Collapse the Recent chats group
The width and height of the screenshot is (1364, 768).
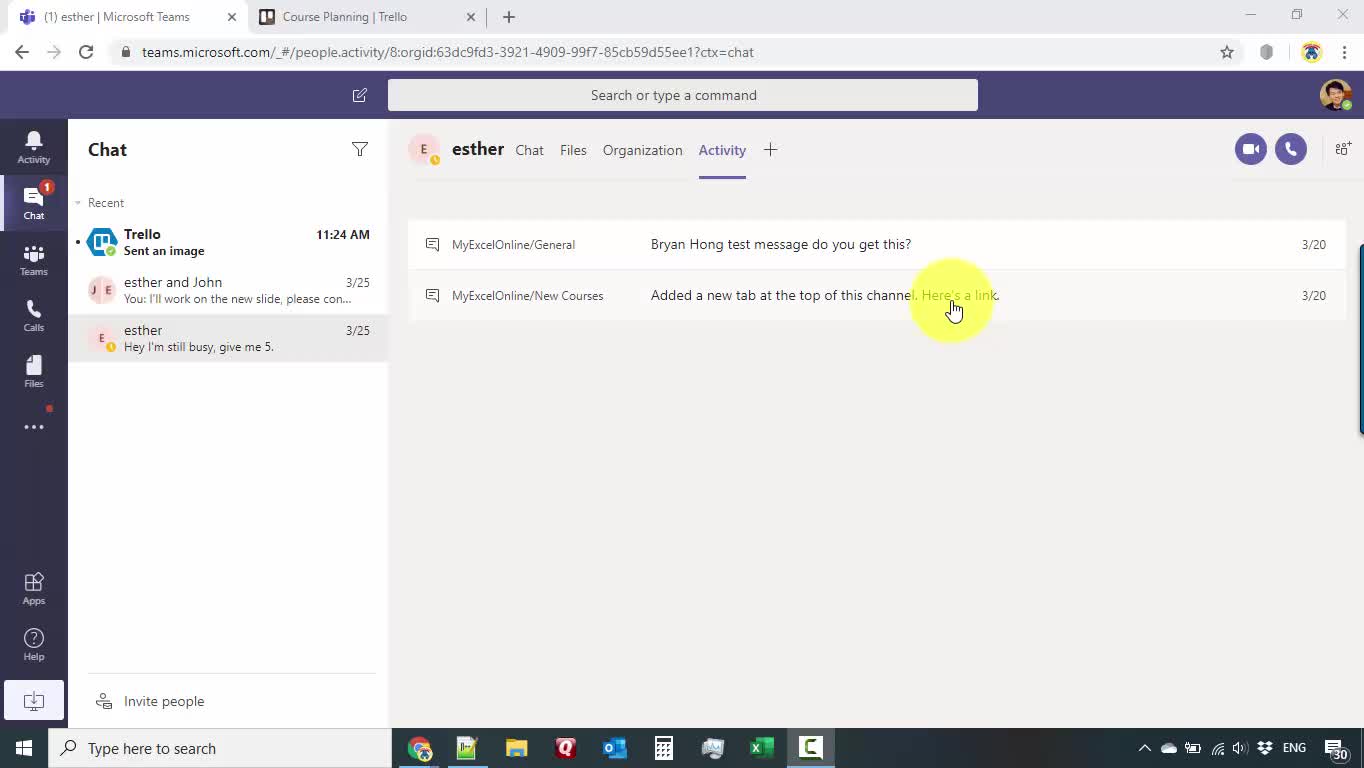(x=78, y=203)
